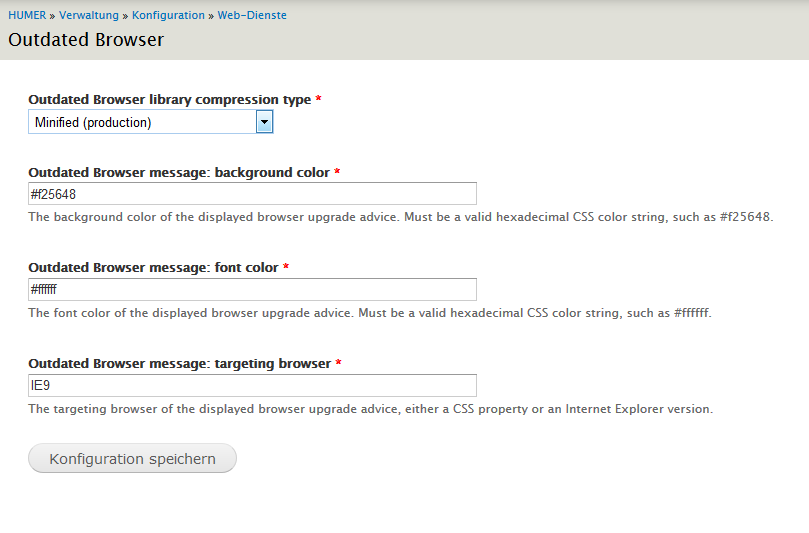The image size is (809, 533).
Task: Navigate to Web-Dienste breadcrumb
Action: pos(252,15)
